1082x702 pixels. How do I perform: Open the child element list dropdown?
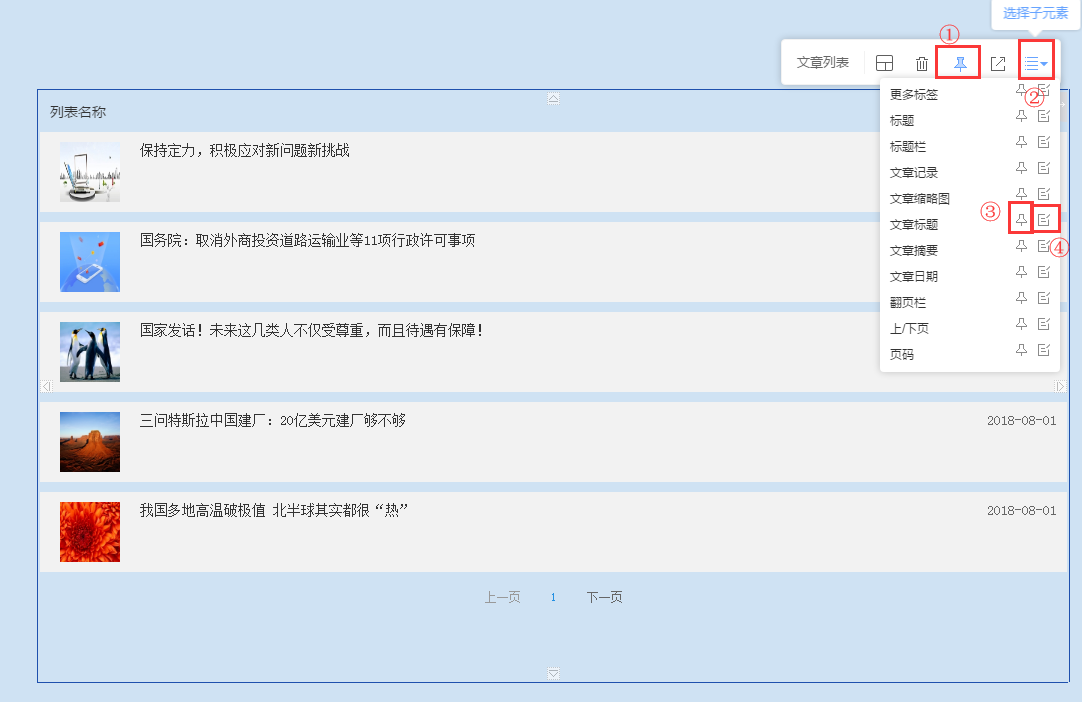[1036, 63]
